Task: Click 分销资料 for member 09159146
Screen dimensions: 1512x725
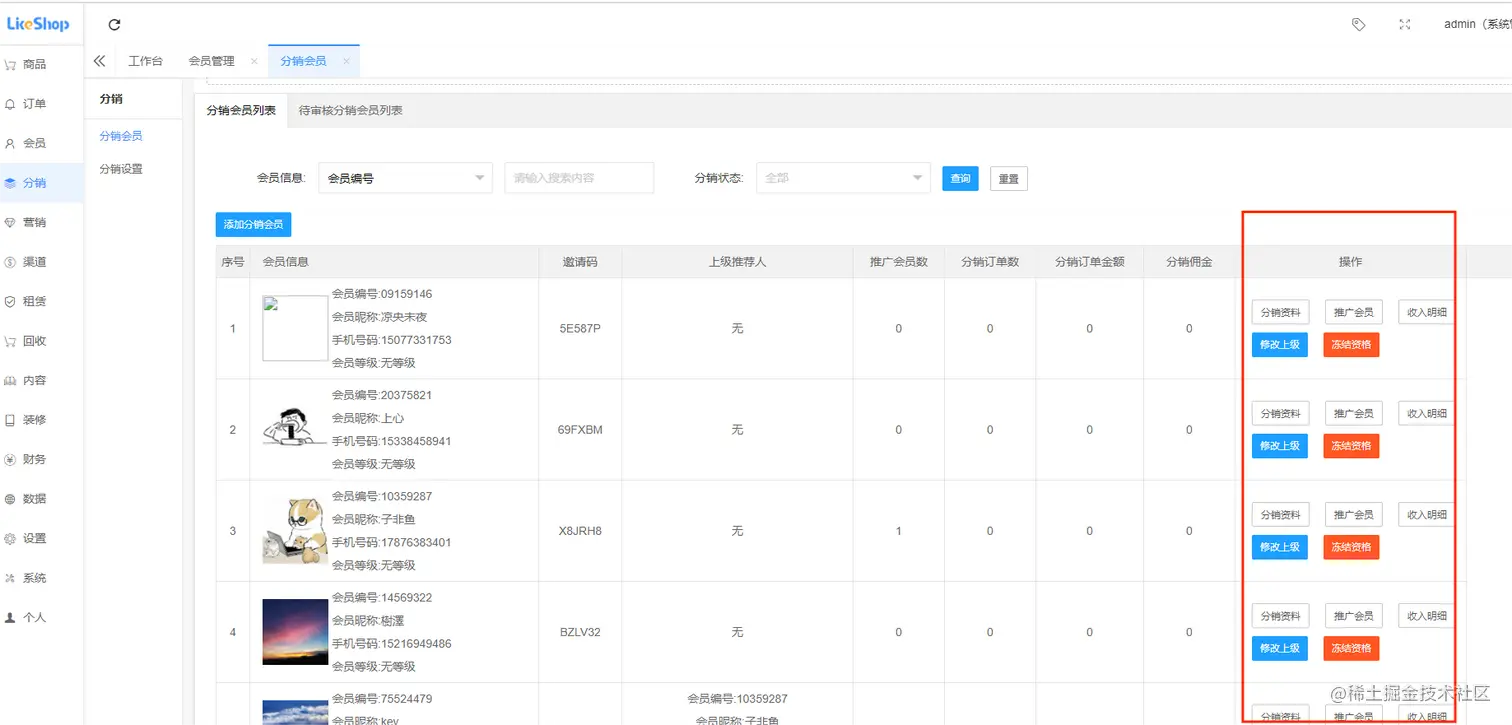Action: point(1280,312)
